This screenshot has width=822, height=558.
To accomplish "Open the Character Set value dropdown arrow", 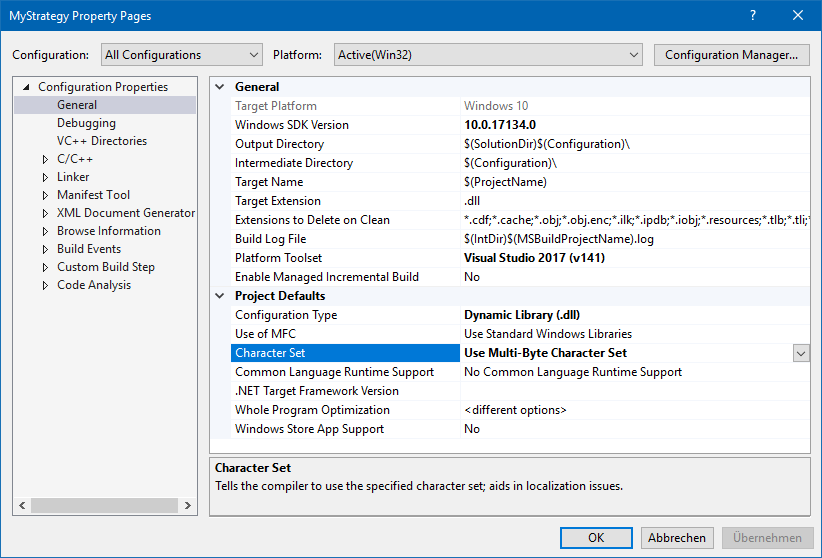I will pyautogui.click(x=800, y=353).
